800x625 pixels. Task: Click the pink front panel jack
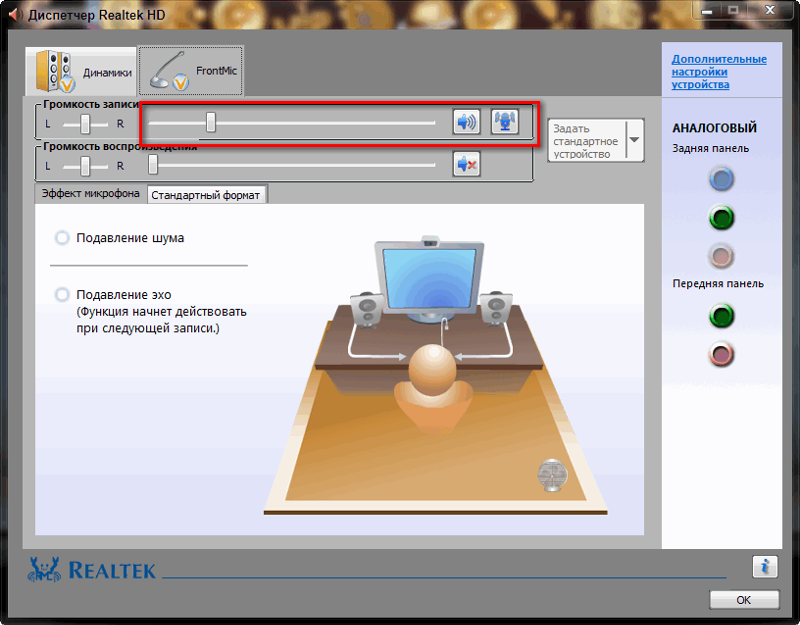(x=721, y=355)
